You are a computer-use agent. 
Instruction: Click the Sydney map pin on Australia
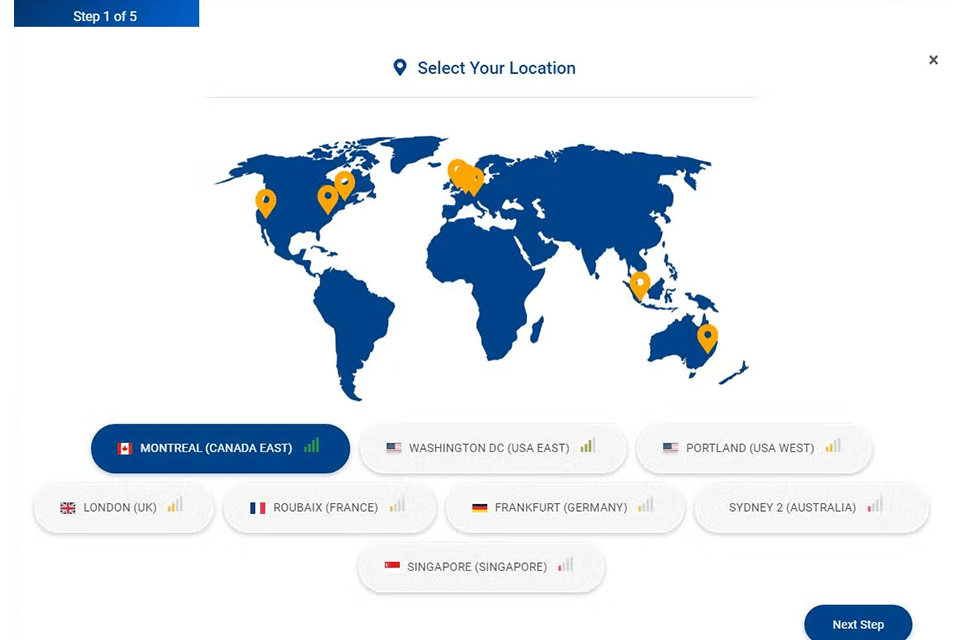(x=708, y=339)
